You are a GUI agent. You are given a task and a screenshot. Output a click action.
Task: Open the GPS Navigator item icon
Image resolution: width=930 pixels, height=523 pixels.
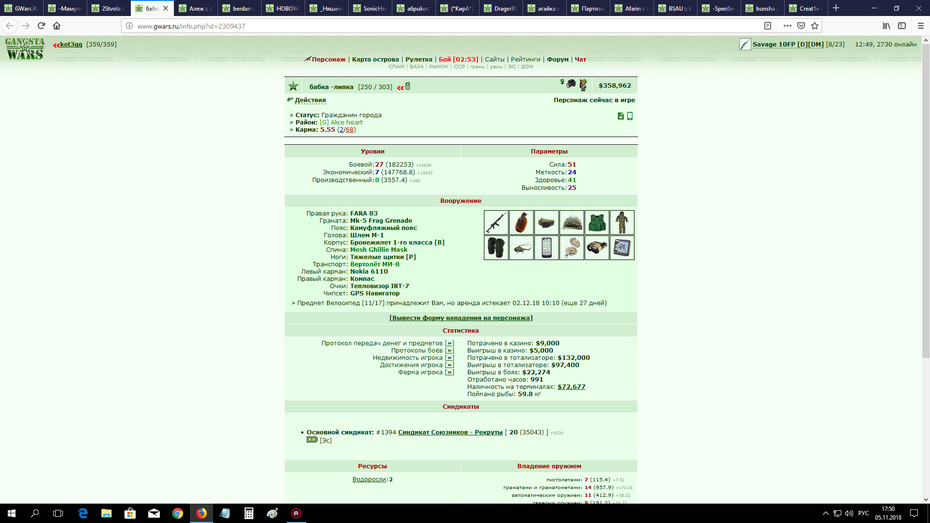[622, 248]
